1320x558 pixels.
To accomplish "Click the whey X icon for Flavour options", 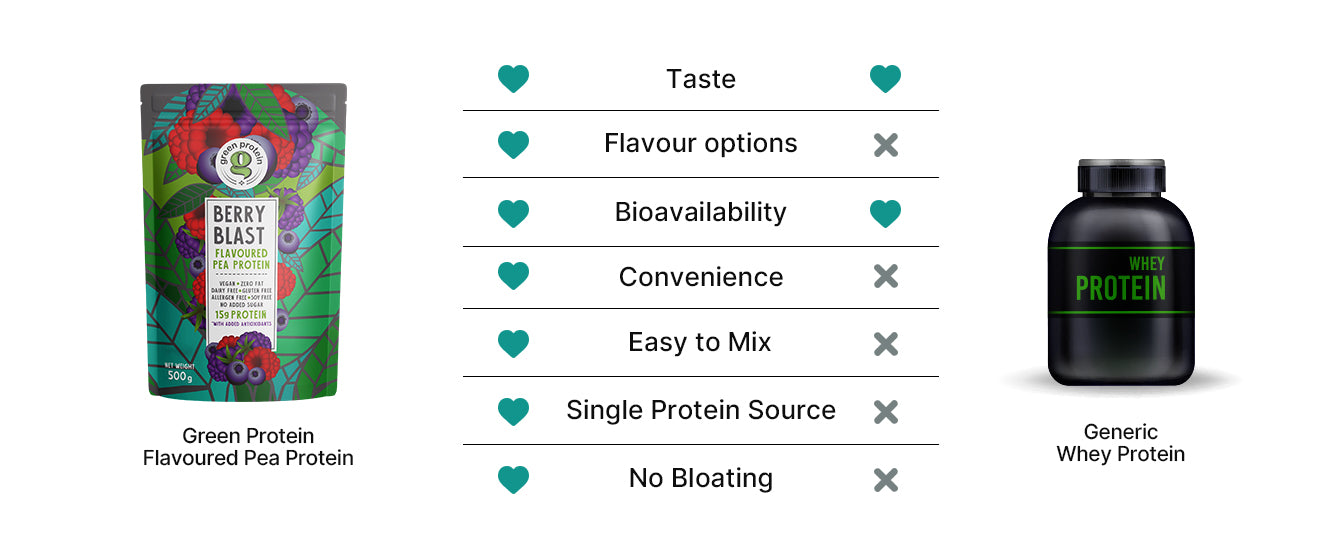I will 885,145.
